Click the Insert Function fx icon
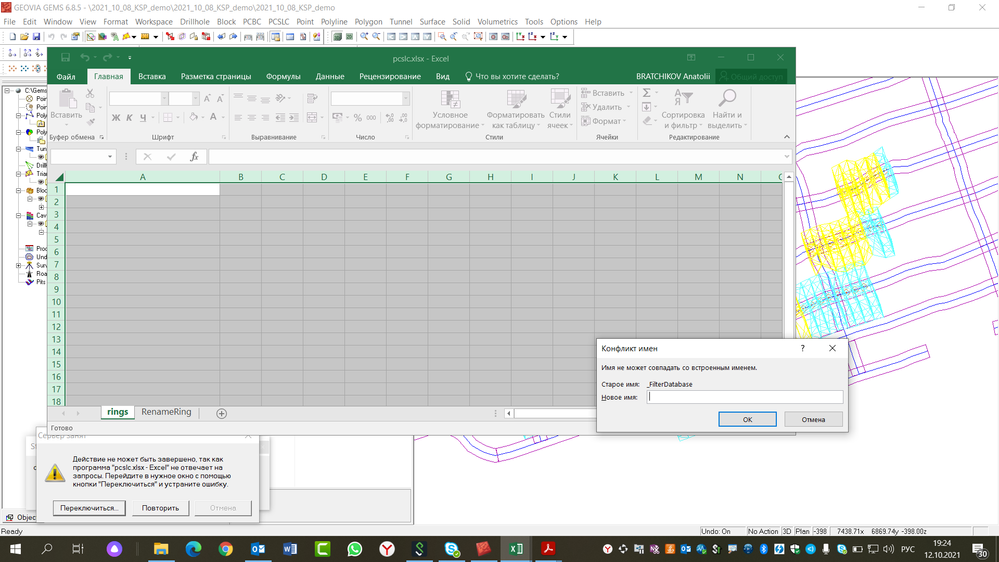Screen dimensions: 999x562 click(194, 157)
